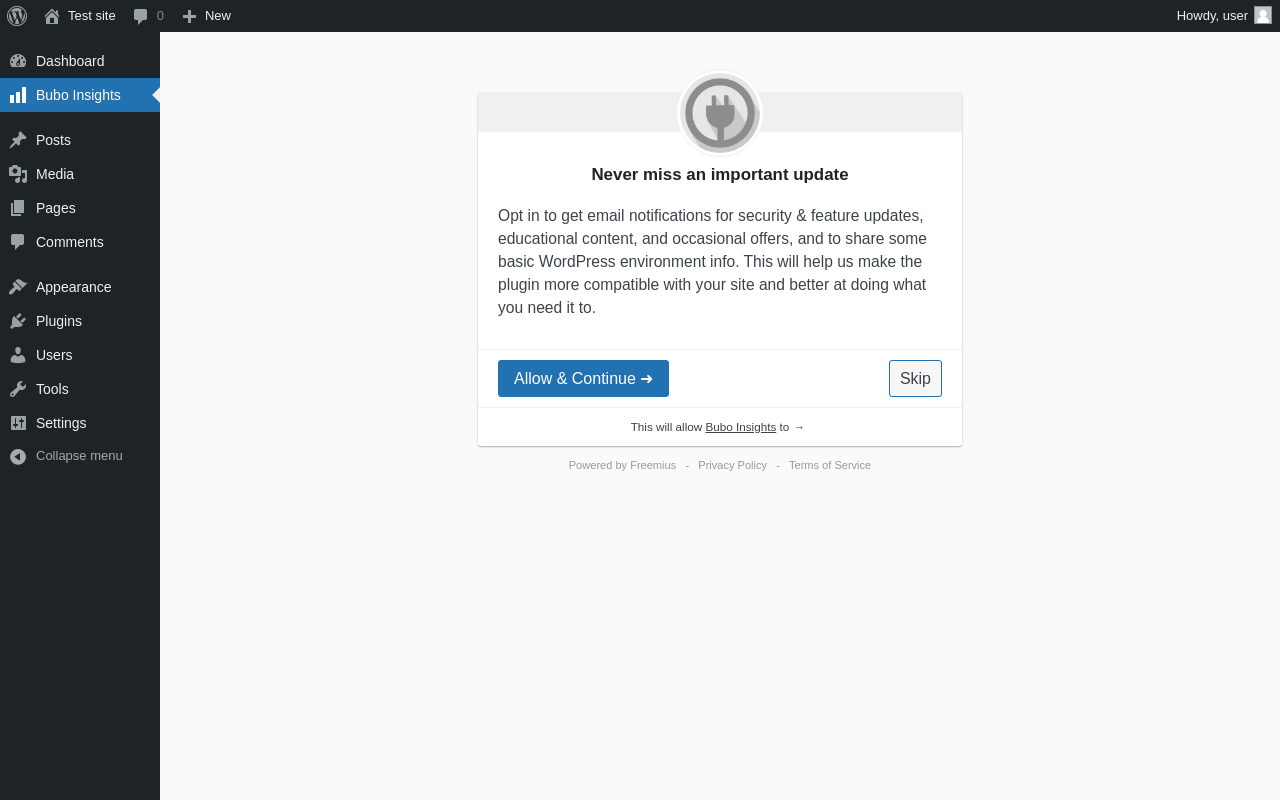
Task: Click the Settings sliders icon
Action: pyautogui.click(x=18, y=423)
